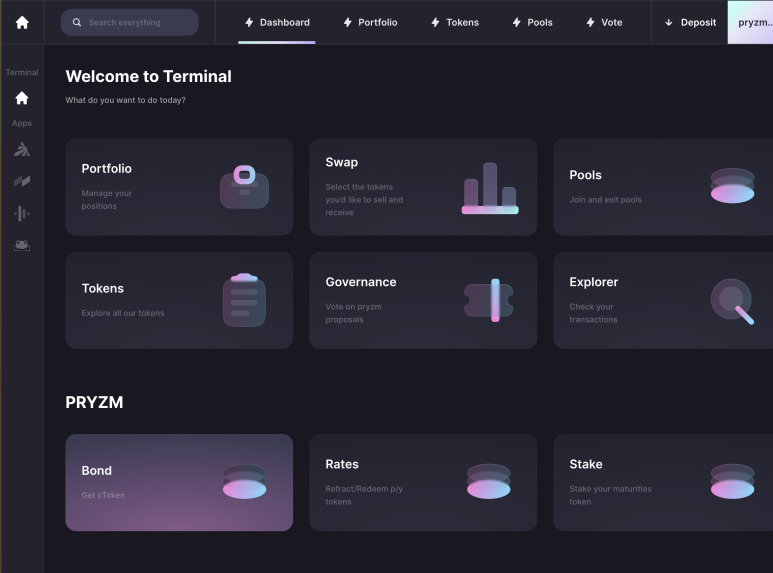773x573 pixels.
Task: Click the Explorer card magnifying glass icon
Action: tap(732, 301)
